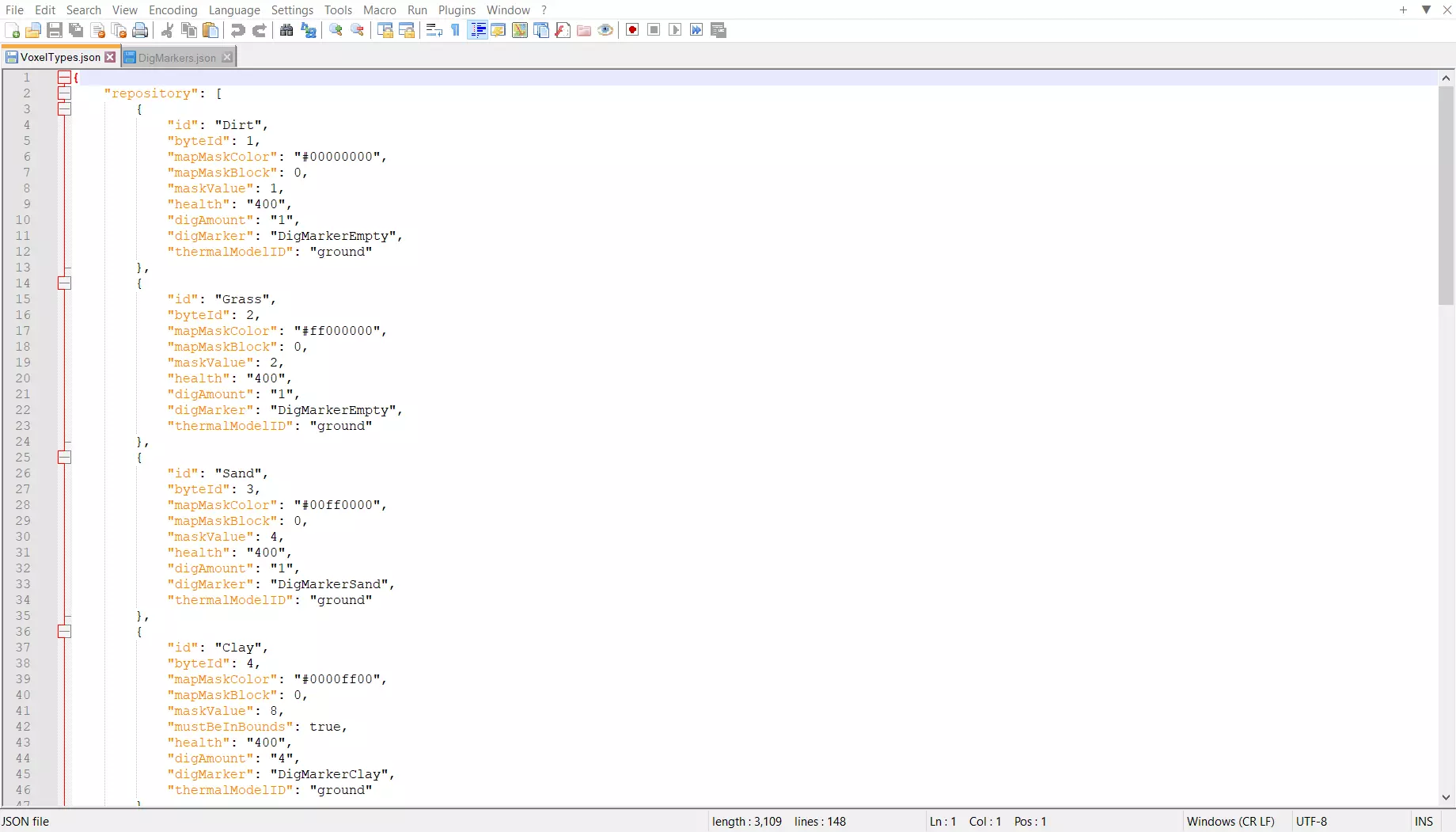Zoom in on the editor text

tap(336, 30)
